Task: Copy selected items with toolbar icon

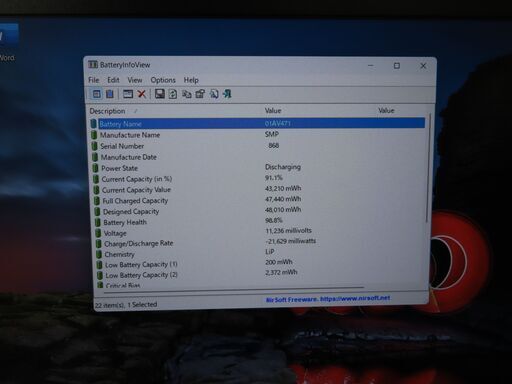Action: tap(187, 94)
